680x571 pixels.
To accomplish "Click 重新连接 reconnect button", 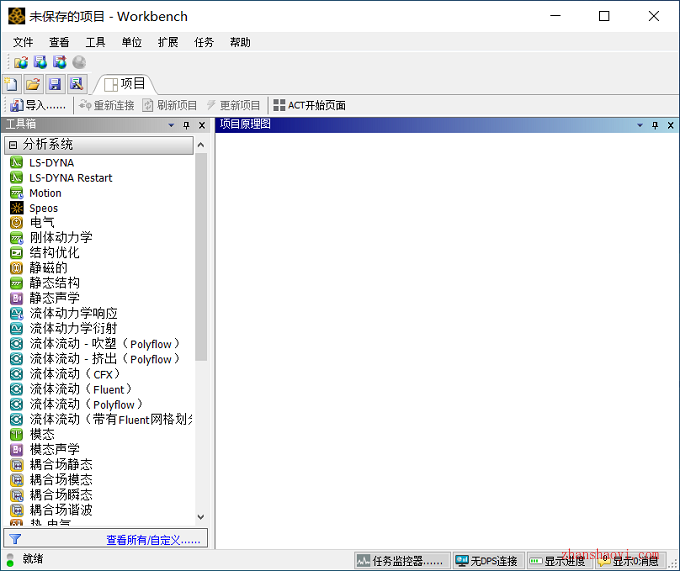I will (107, 105).
